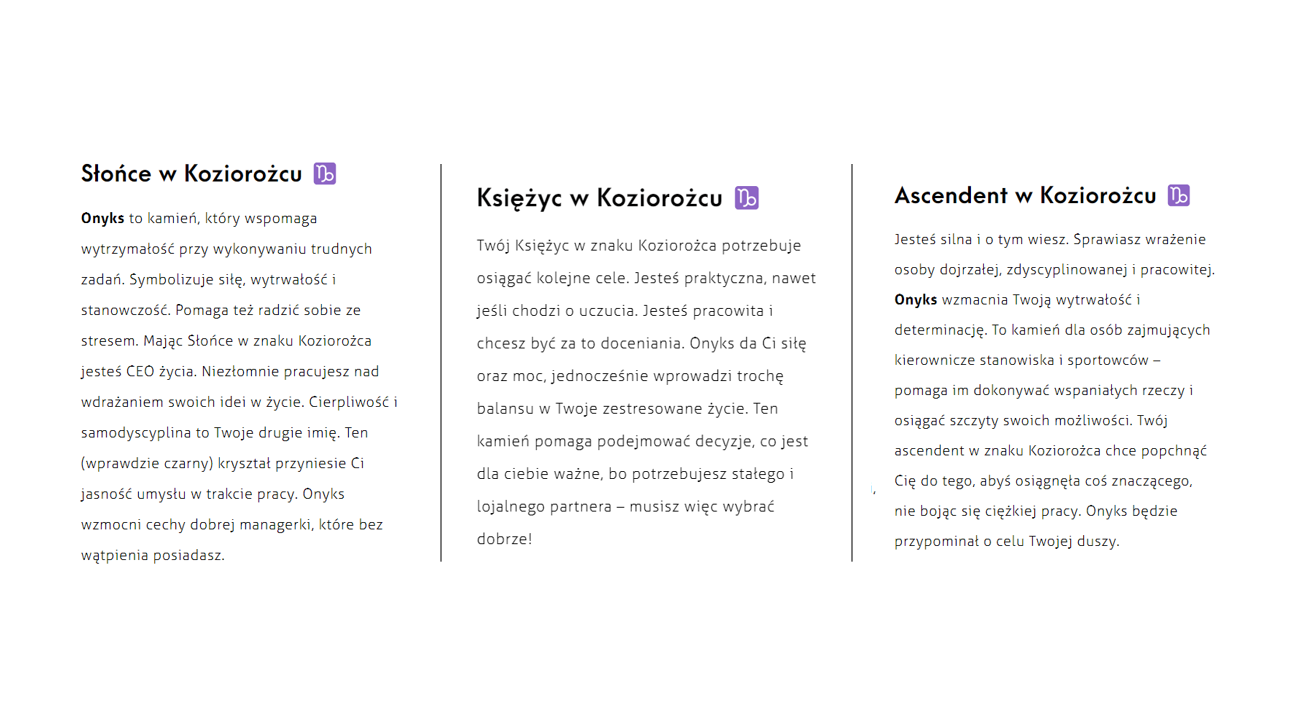Viewport: 1301px width, 728px height.
Task: Click the Capricorn symbol beside Księżyc heading
Action: click(x=747, y=198)
